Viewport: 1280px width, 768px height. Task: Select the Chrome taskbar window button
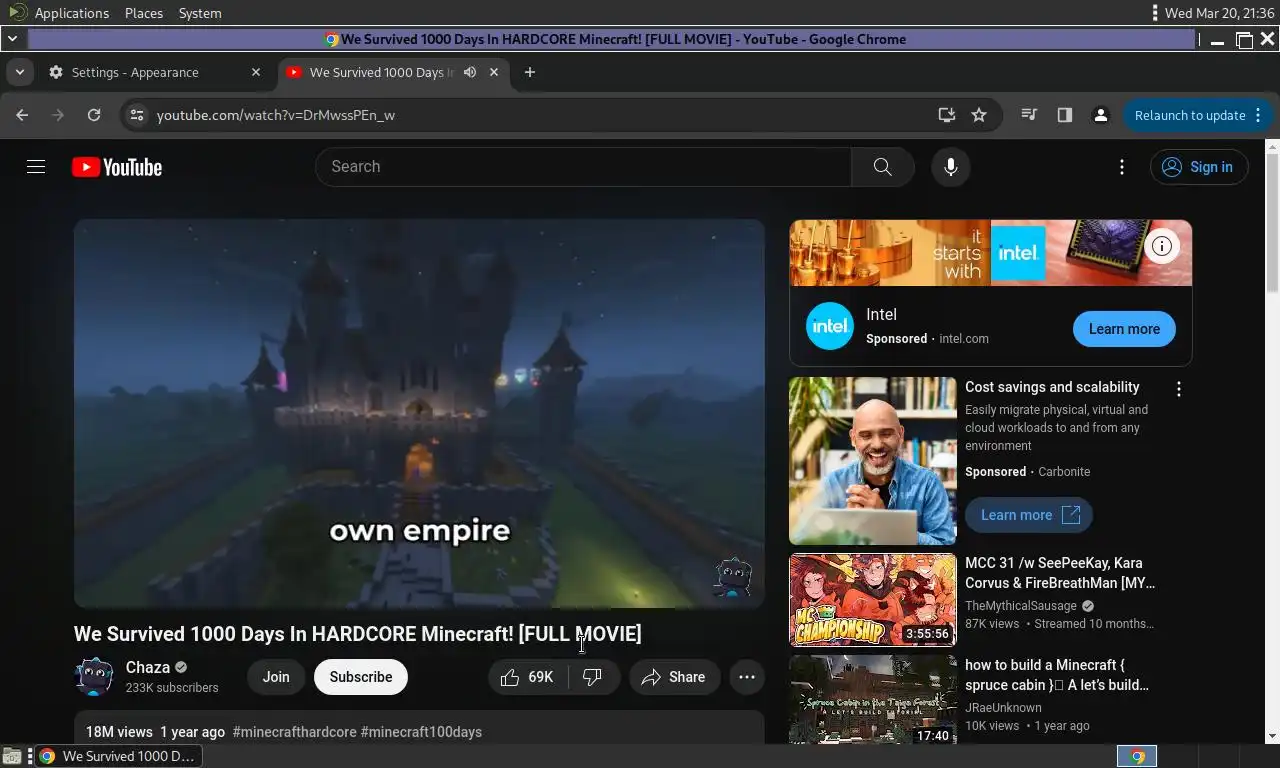120,756
